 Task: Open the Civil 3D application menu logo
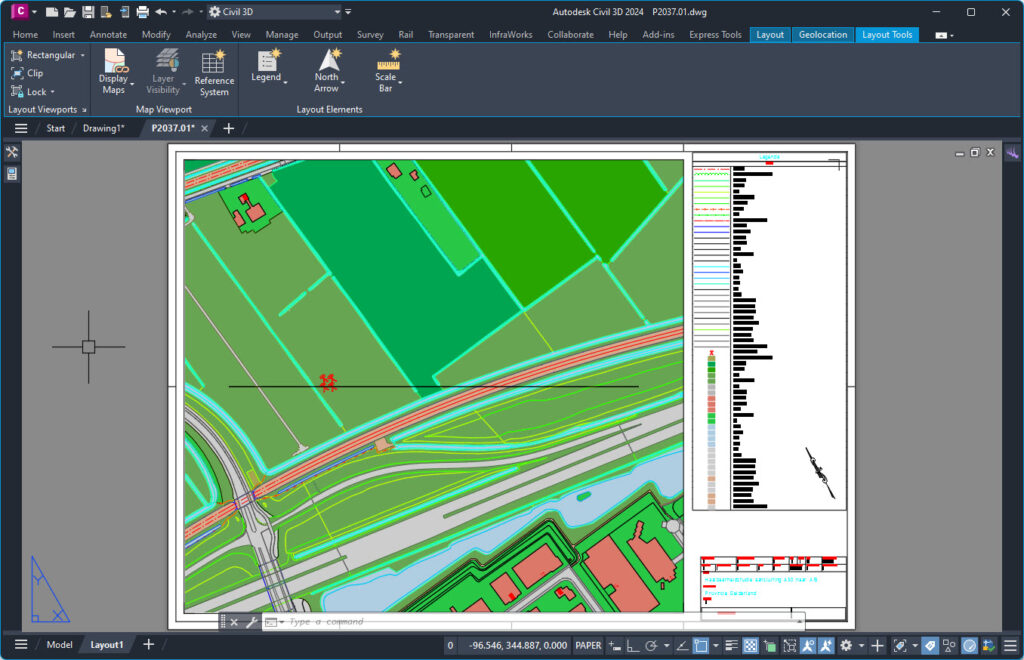20,11
